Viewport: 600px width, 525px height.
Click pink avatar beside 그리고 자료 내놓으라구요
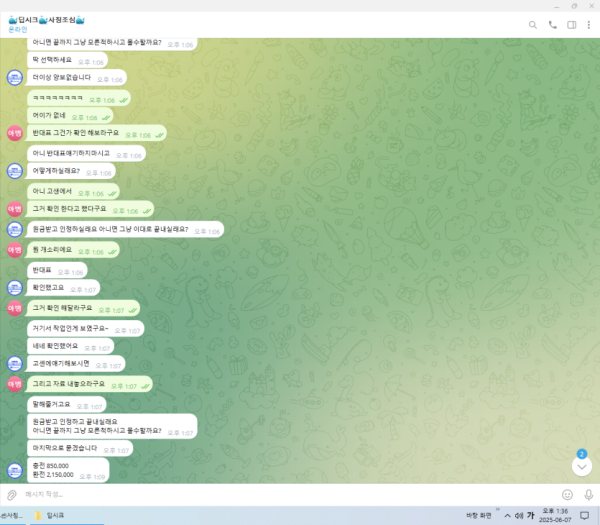pyautogui.click(x=15, y=384)
